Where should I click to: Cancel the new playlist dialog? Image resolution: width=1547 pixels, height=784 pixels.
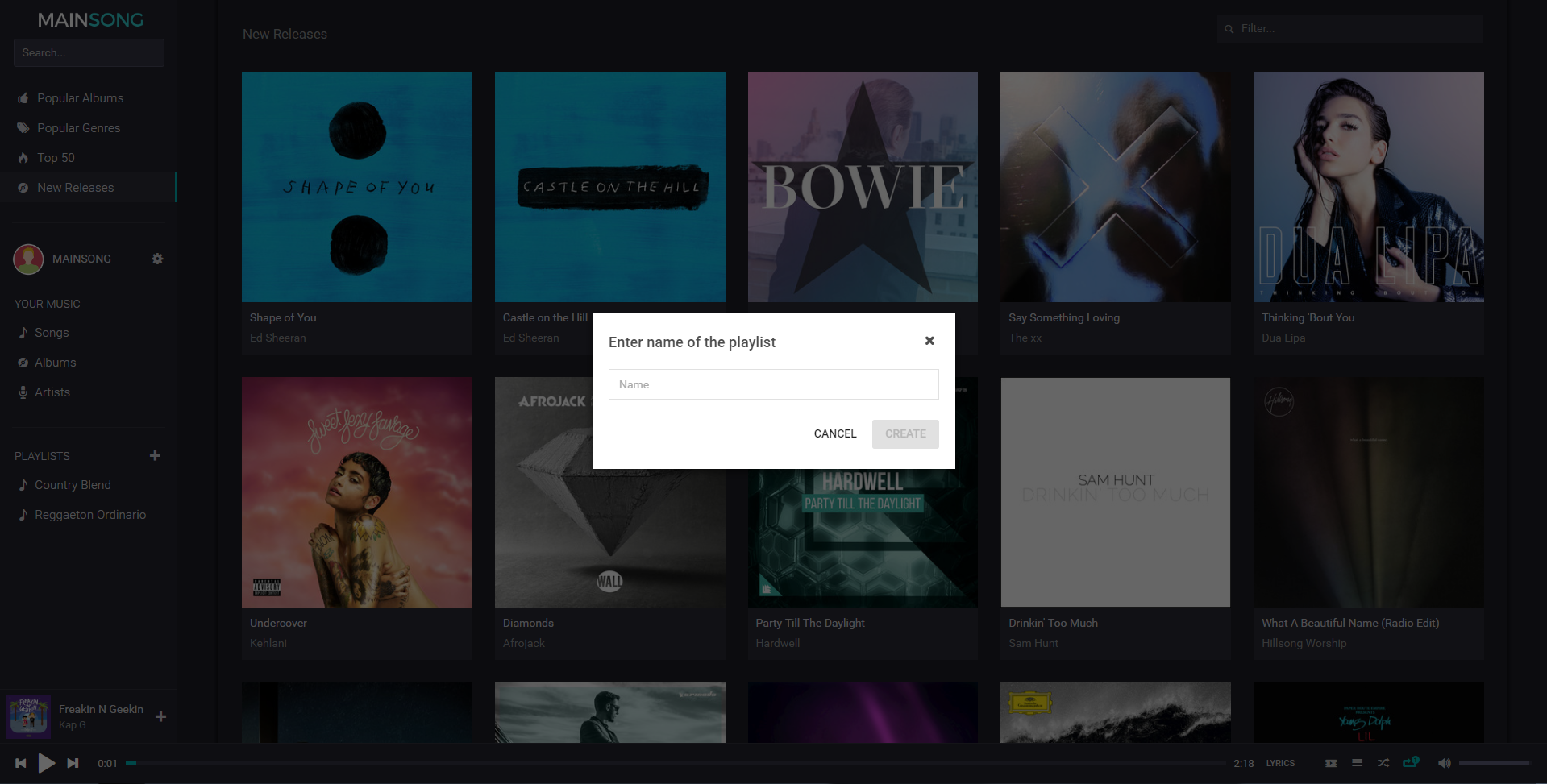(x=835, y=433)
